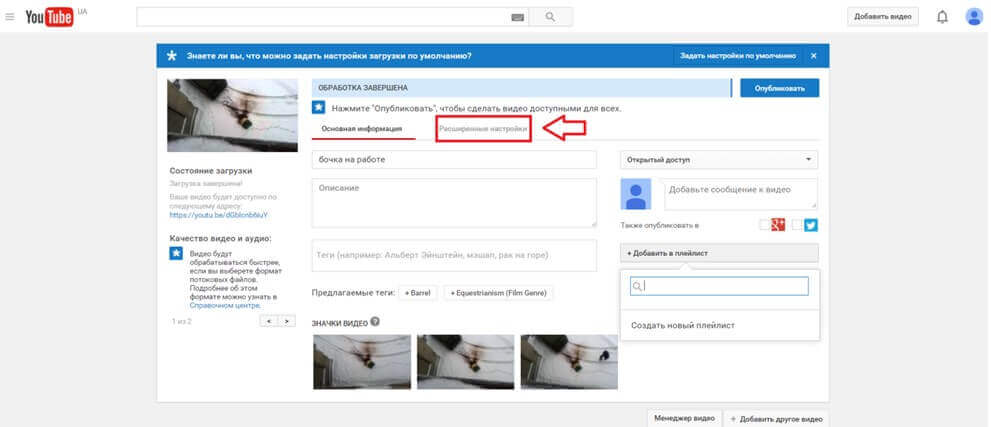
Task: Add the suggested Barrel tag
Action: coord(418,293)
